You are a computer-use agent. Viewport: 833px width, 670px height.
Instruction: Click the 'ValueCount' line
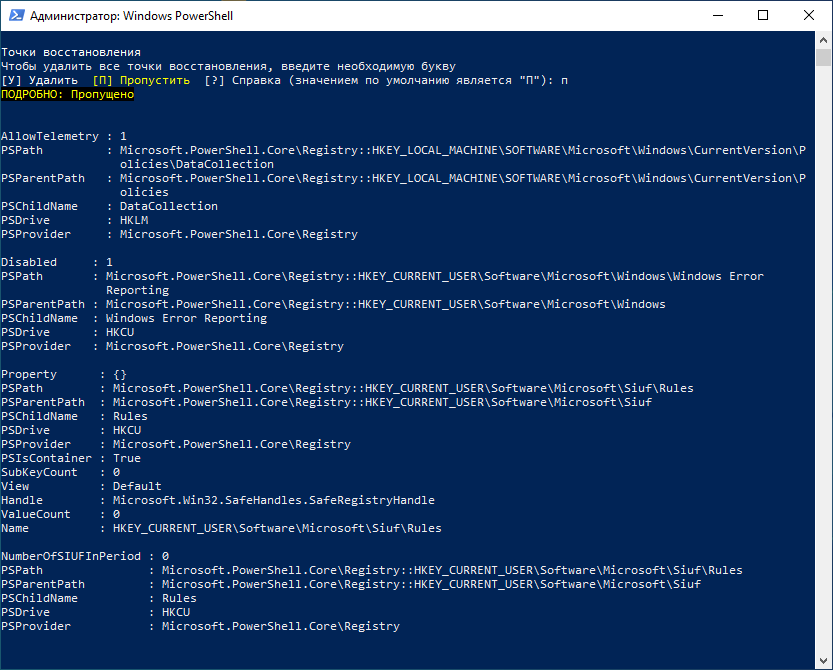coord(61,514)
